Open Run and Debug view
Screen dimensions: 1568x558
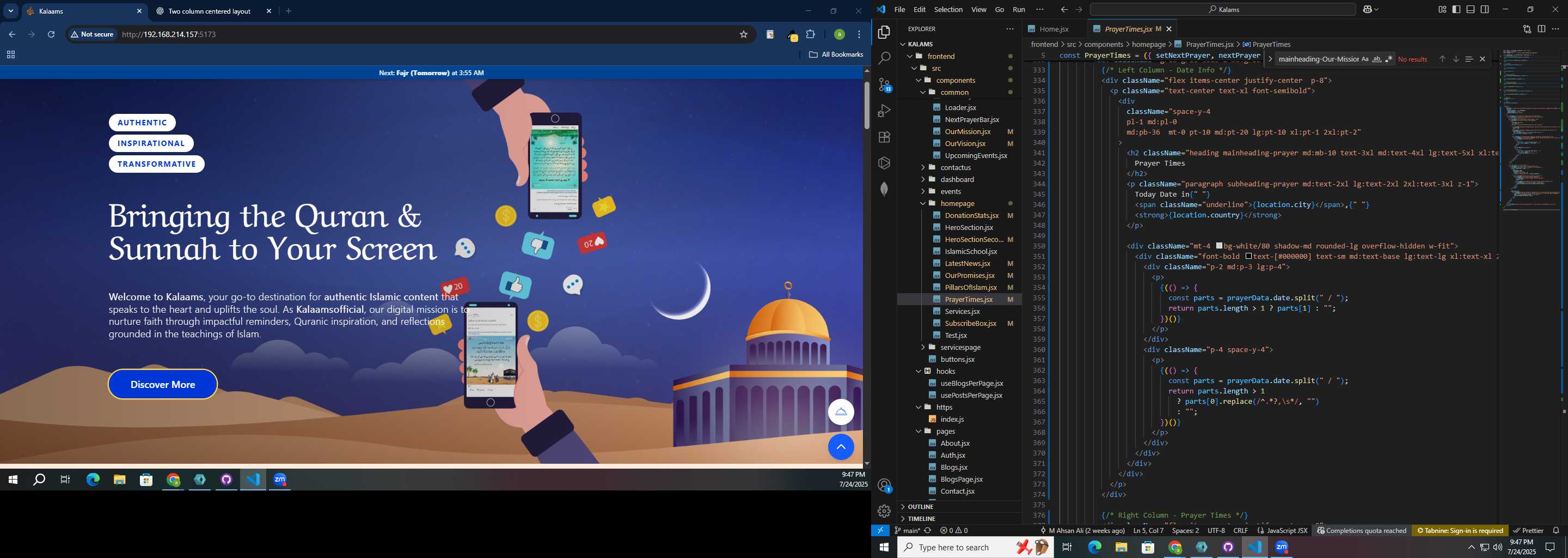click(884, 111)
